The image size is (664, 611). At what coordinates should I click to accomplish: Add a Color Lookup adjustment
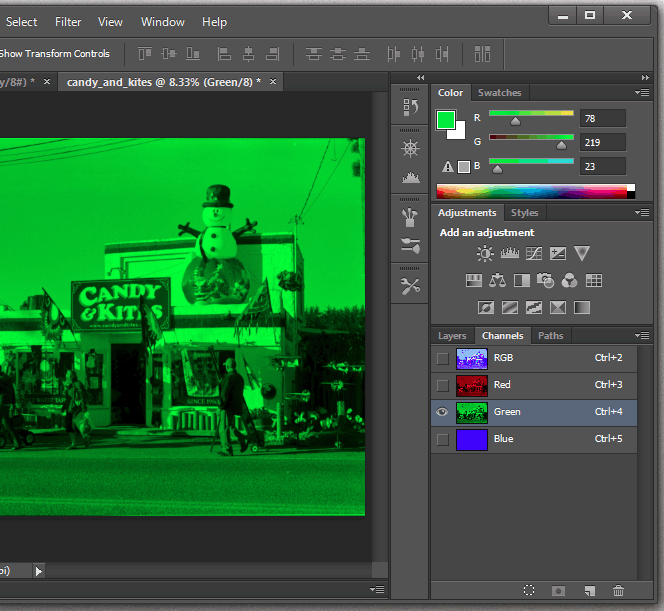(x=594, y=280)
